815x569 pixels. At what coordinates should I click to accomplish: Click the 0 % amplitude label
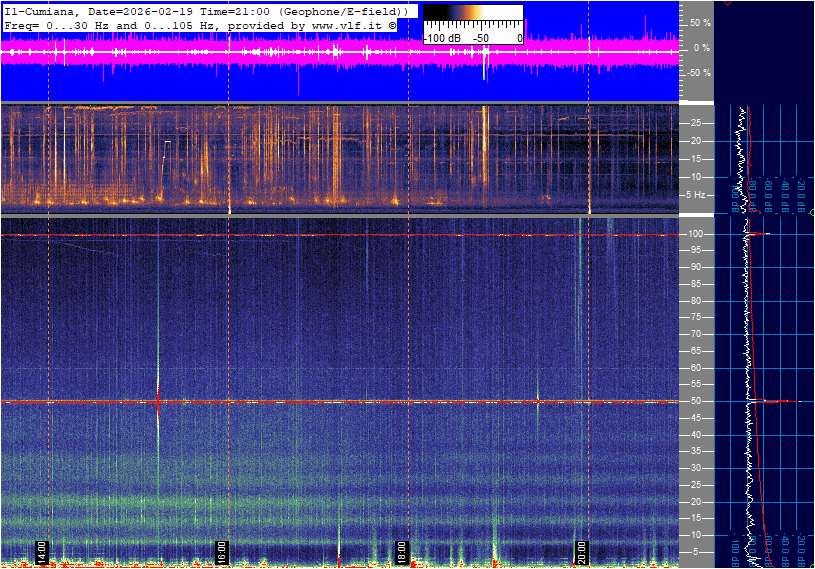[701, 47]
